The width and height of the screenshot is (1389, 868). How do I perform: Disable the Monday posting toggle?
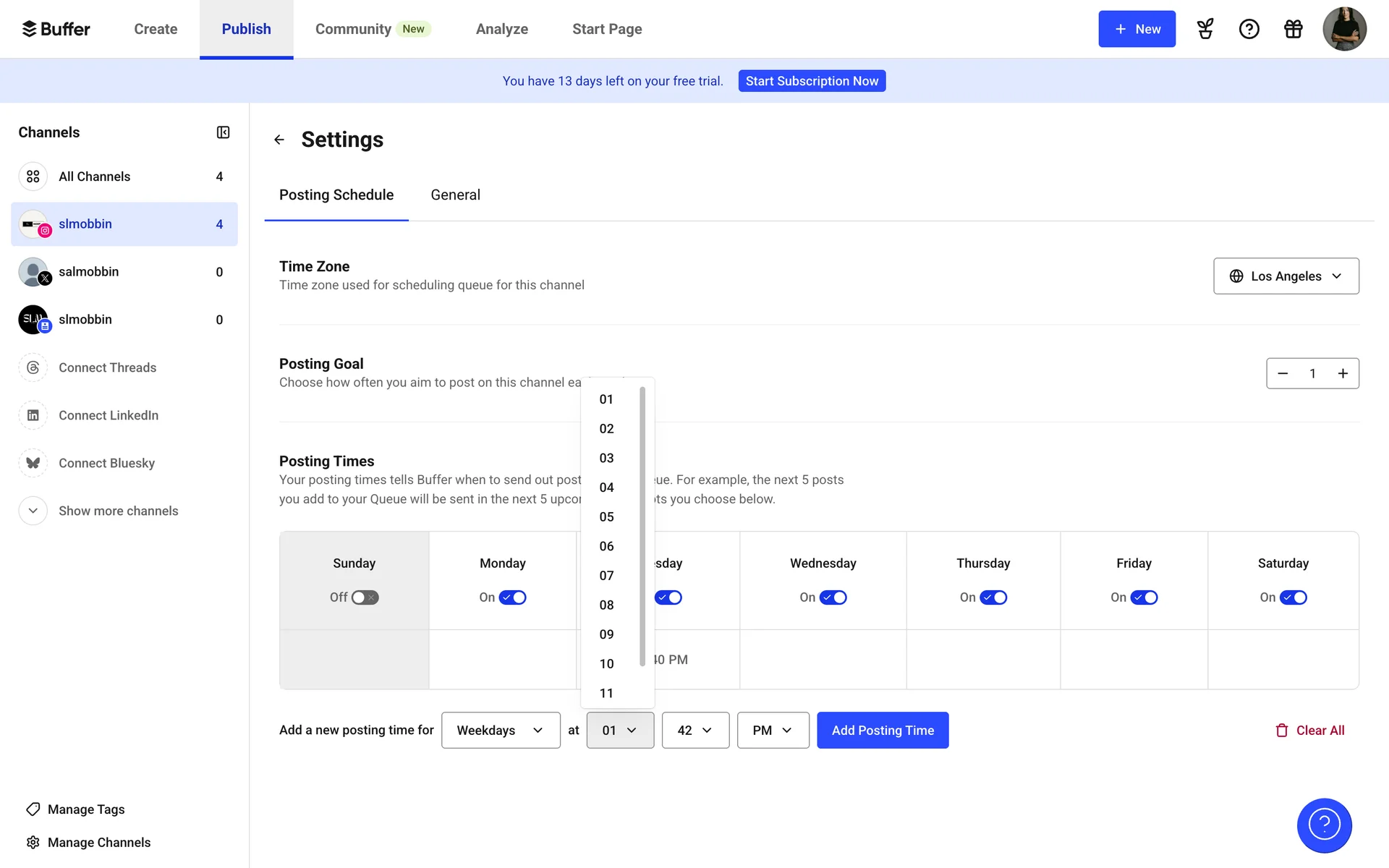[512, 597]
